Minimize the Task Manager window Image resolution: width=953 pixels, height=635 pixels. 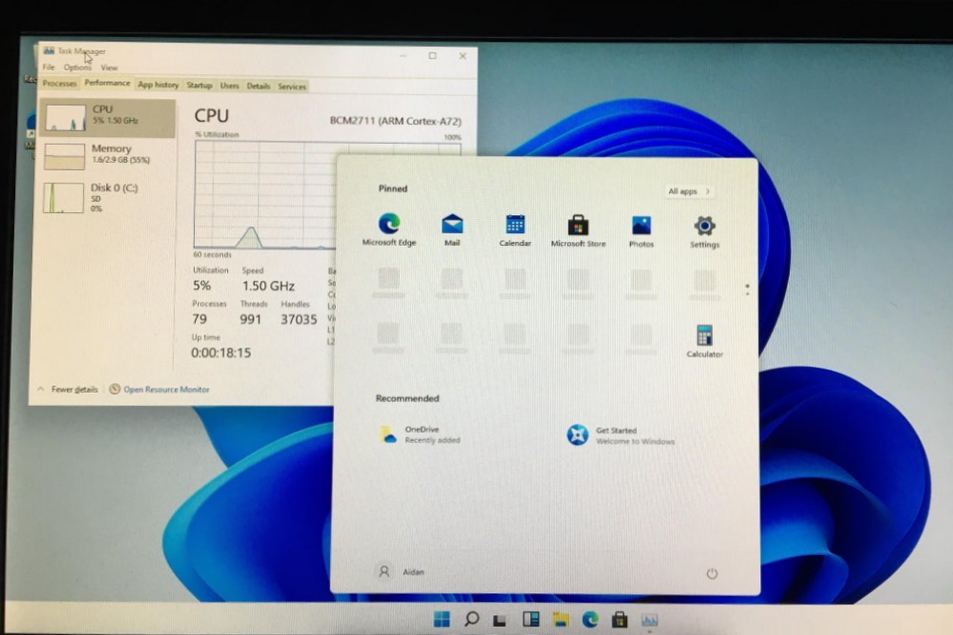click(403, 56)
